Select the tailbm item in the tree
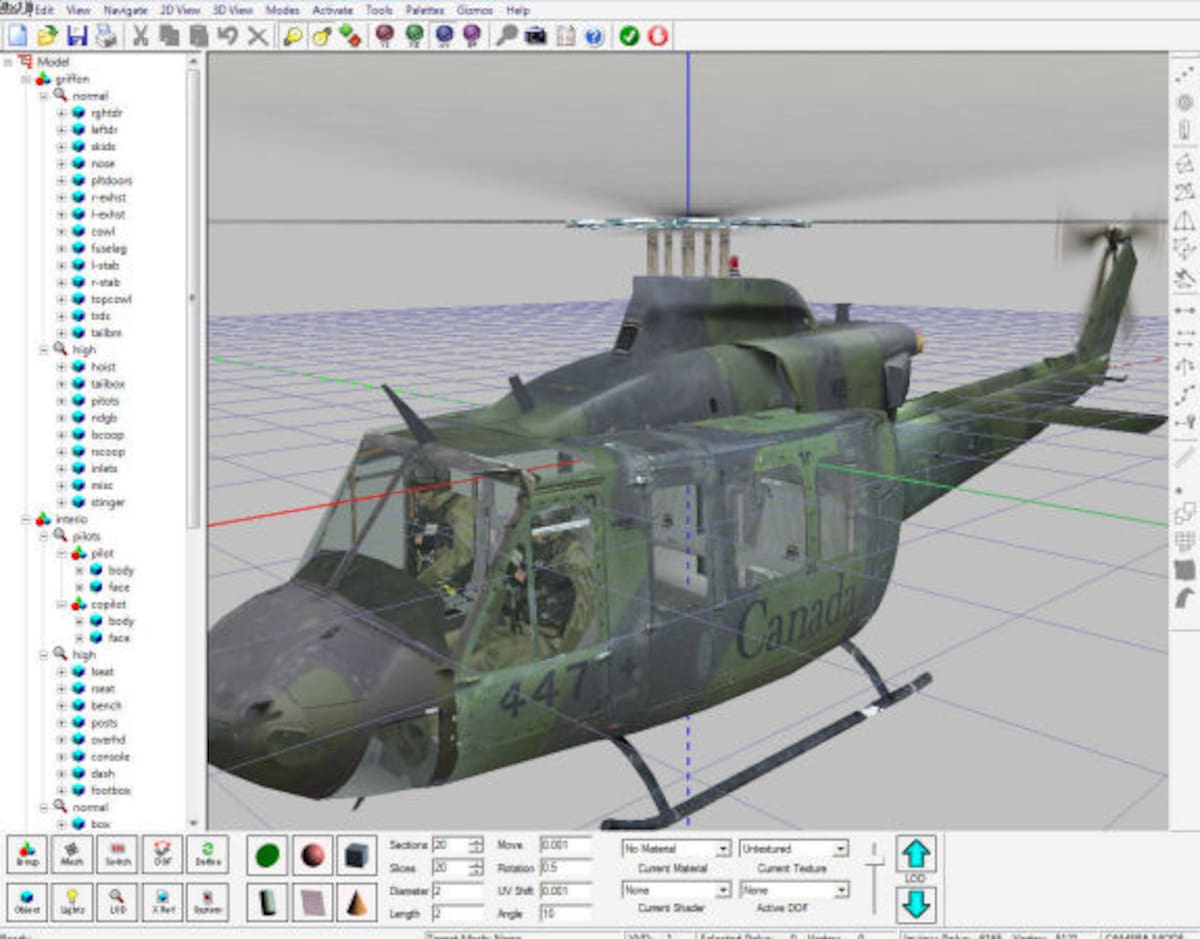Viewport: 1200px width, 939px height. point(106,333)
